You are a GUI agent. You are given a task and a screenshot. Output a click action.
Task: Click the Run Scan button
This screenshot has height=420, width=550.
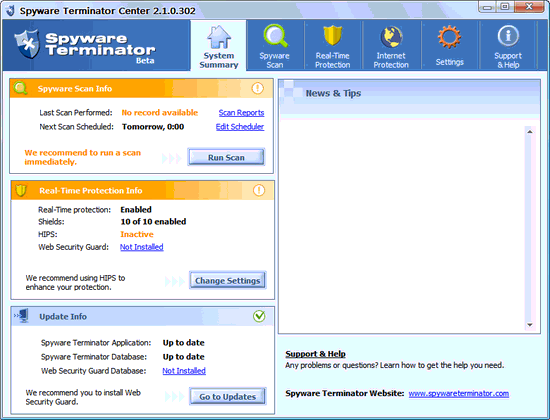click(x=226, y=157)
